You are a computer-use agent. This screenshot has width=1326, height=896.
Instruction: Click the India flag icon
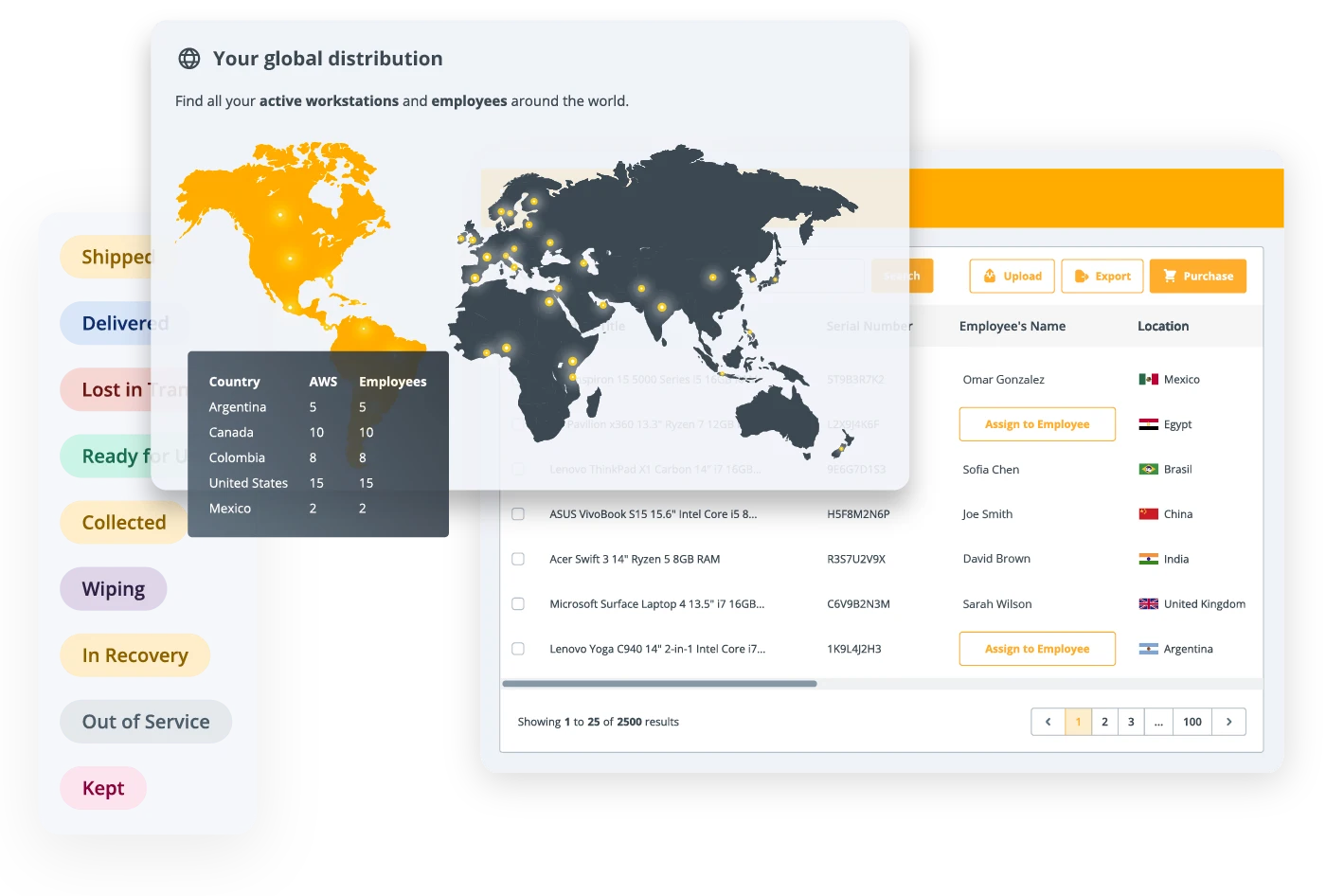click(x=1148, y=560)
